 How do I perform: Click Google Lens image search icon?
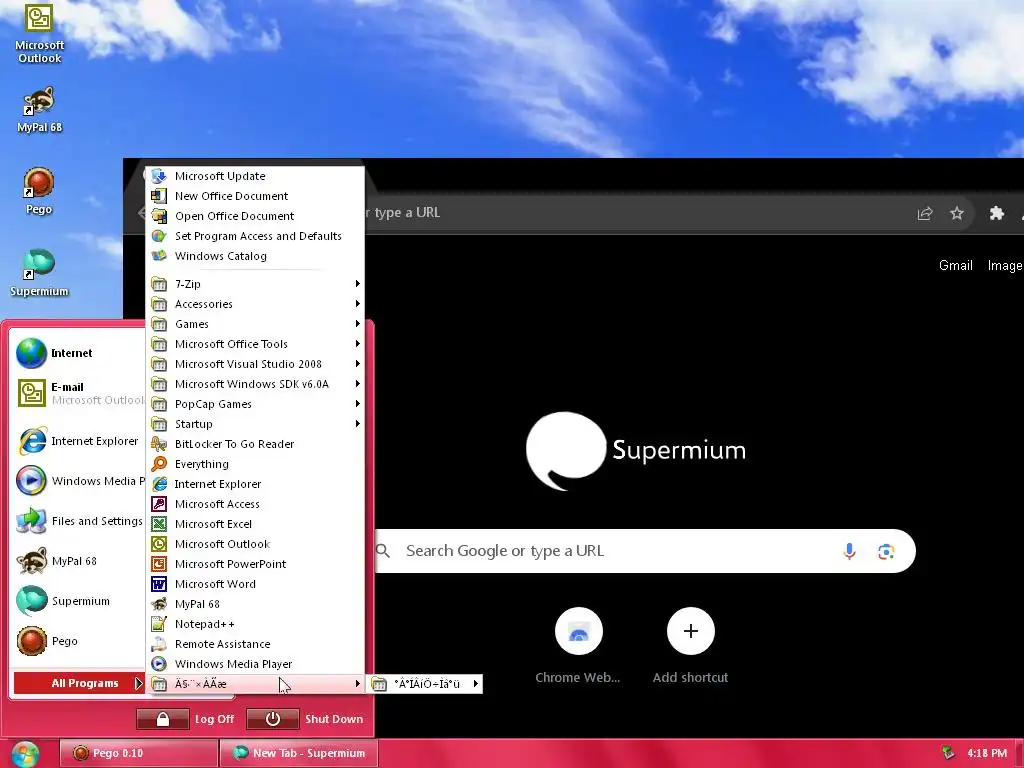coord(886,552)
